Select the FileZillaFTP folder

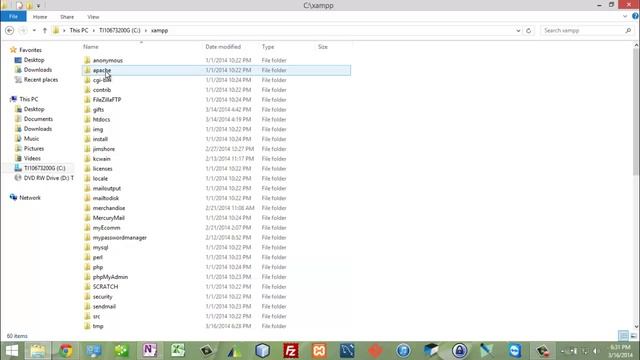coord(107,100)
